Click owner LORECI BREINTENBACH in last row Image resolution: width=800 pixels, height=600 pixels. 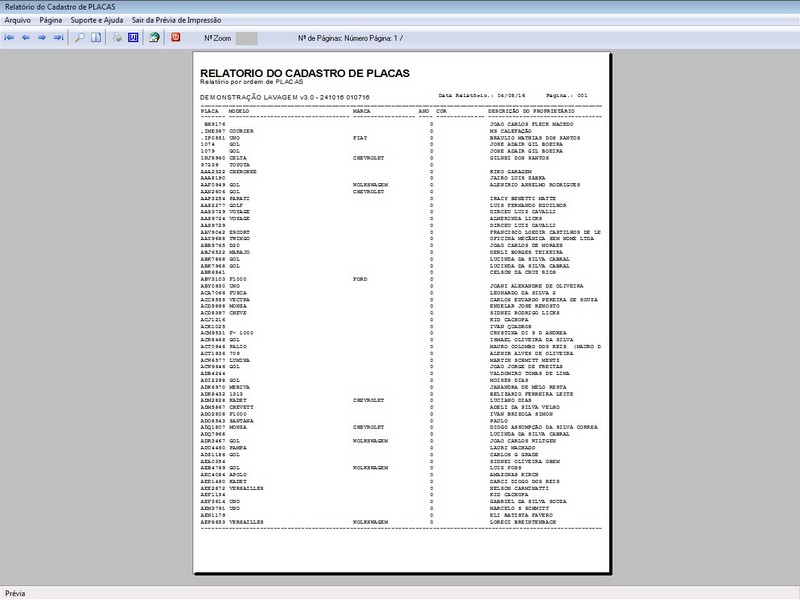[x=523, y=522]
